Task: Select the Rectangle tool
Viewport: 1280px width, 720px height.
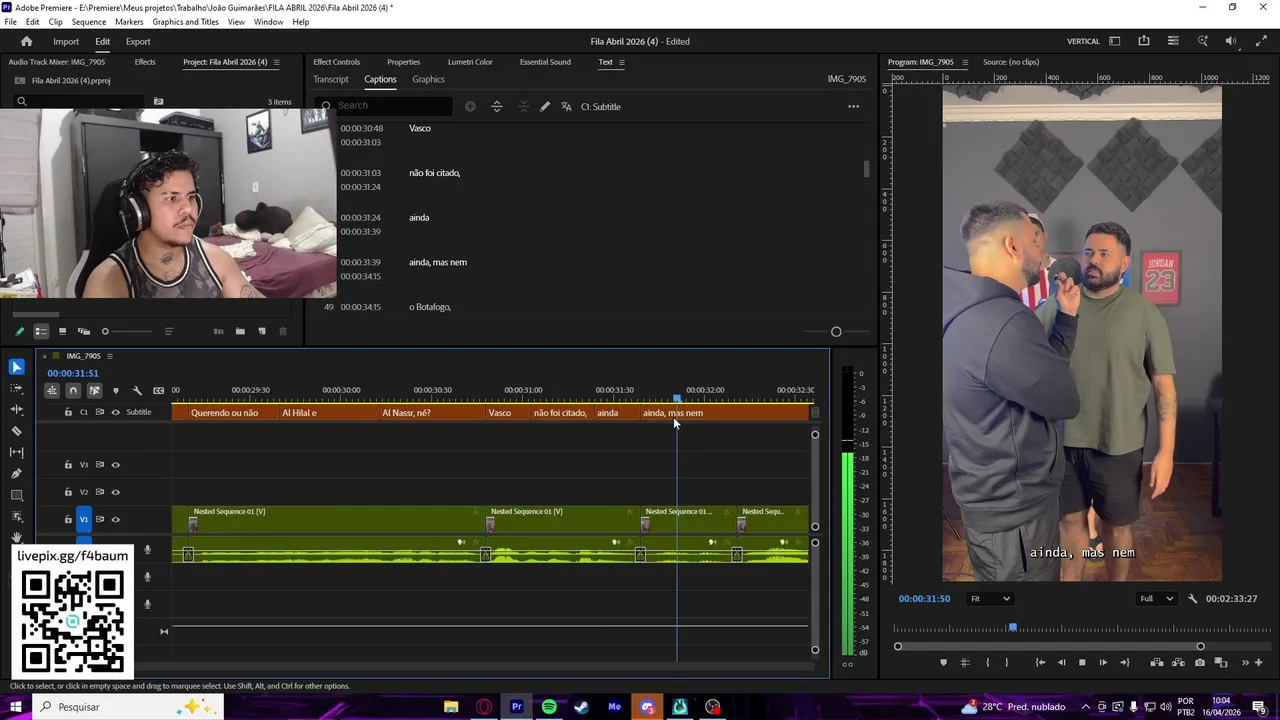Action: pos(16,495)
